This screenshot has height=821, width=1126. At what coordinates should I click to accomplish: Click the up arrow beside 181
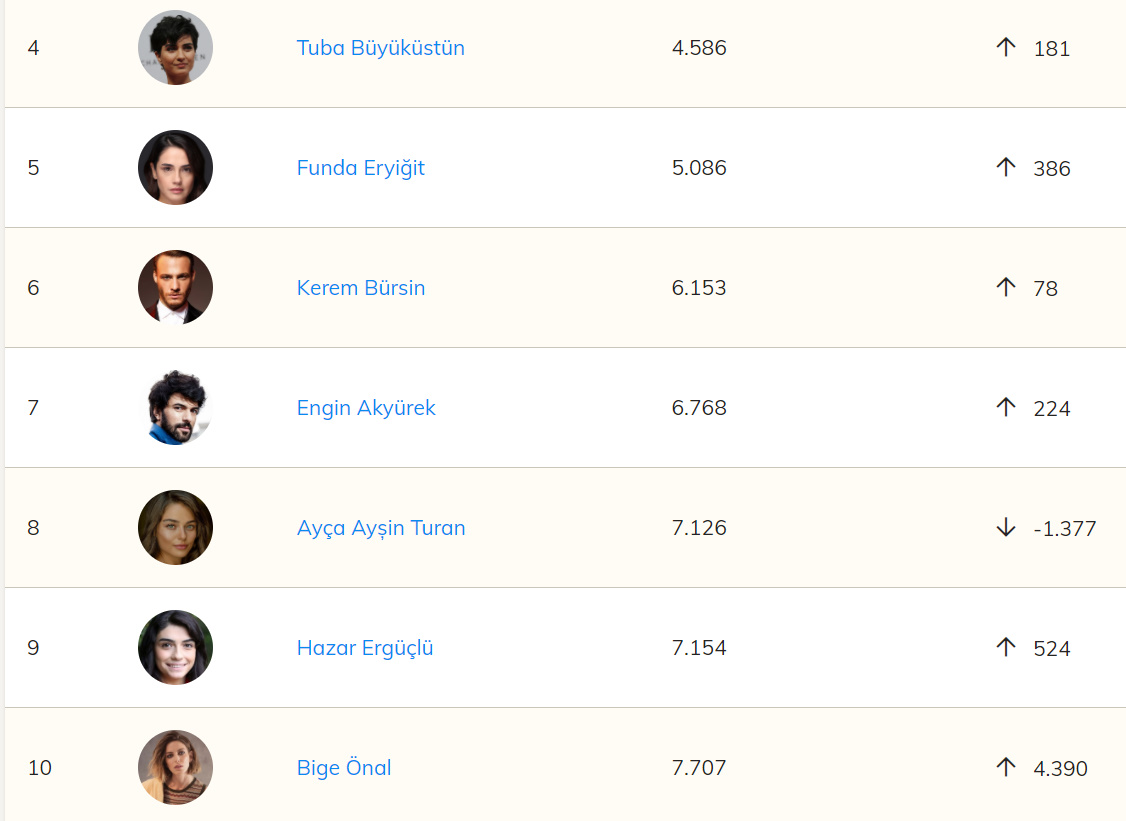coord(1006,47)
